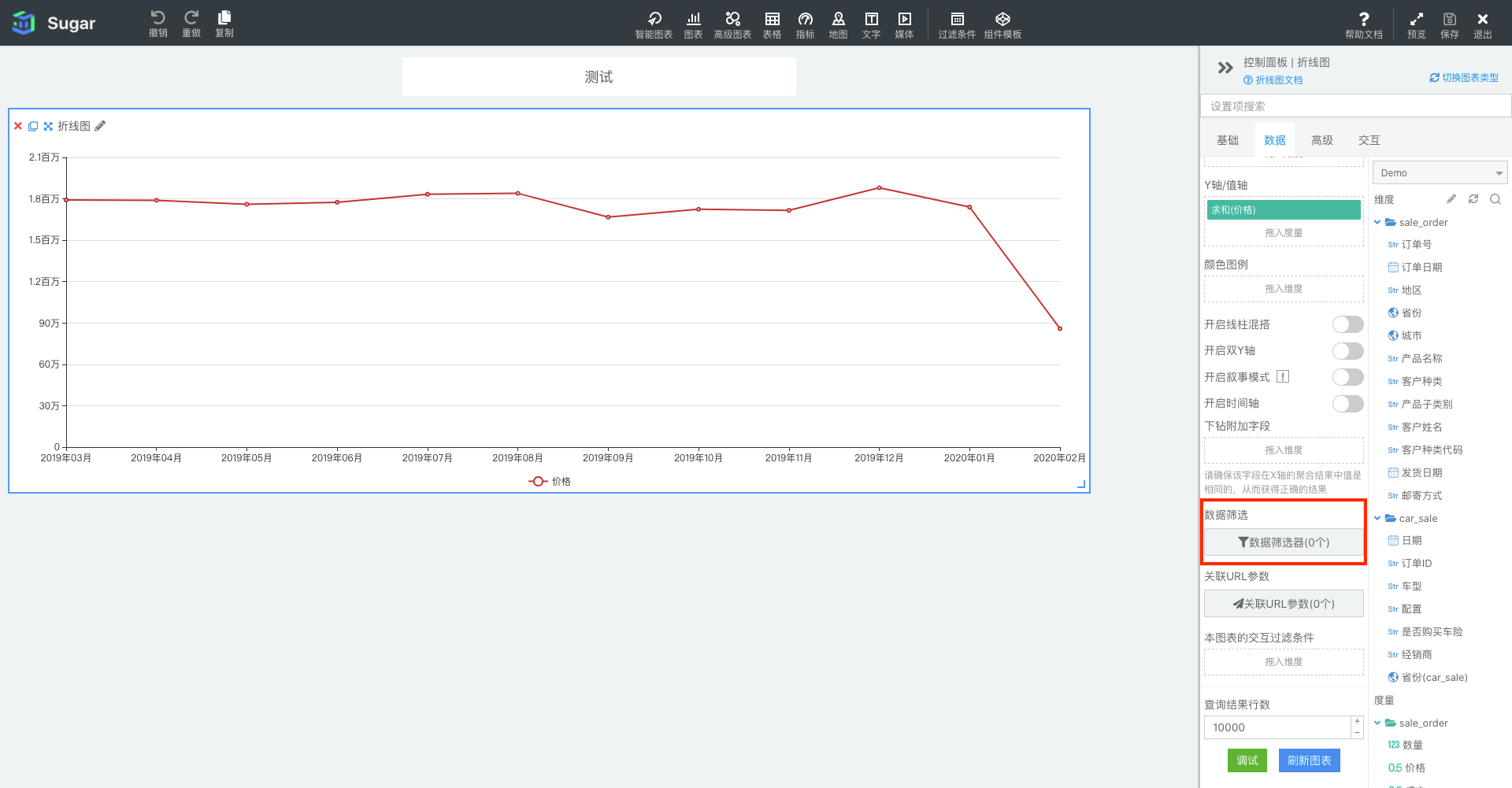Select the 求和(价格) Y-axis measure tag
Image resolution: width=1512 pixels, height=788 pixels.
pyautogui.click(x=1284, y=210)
